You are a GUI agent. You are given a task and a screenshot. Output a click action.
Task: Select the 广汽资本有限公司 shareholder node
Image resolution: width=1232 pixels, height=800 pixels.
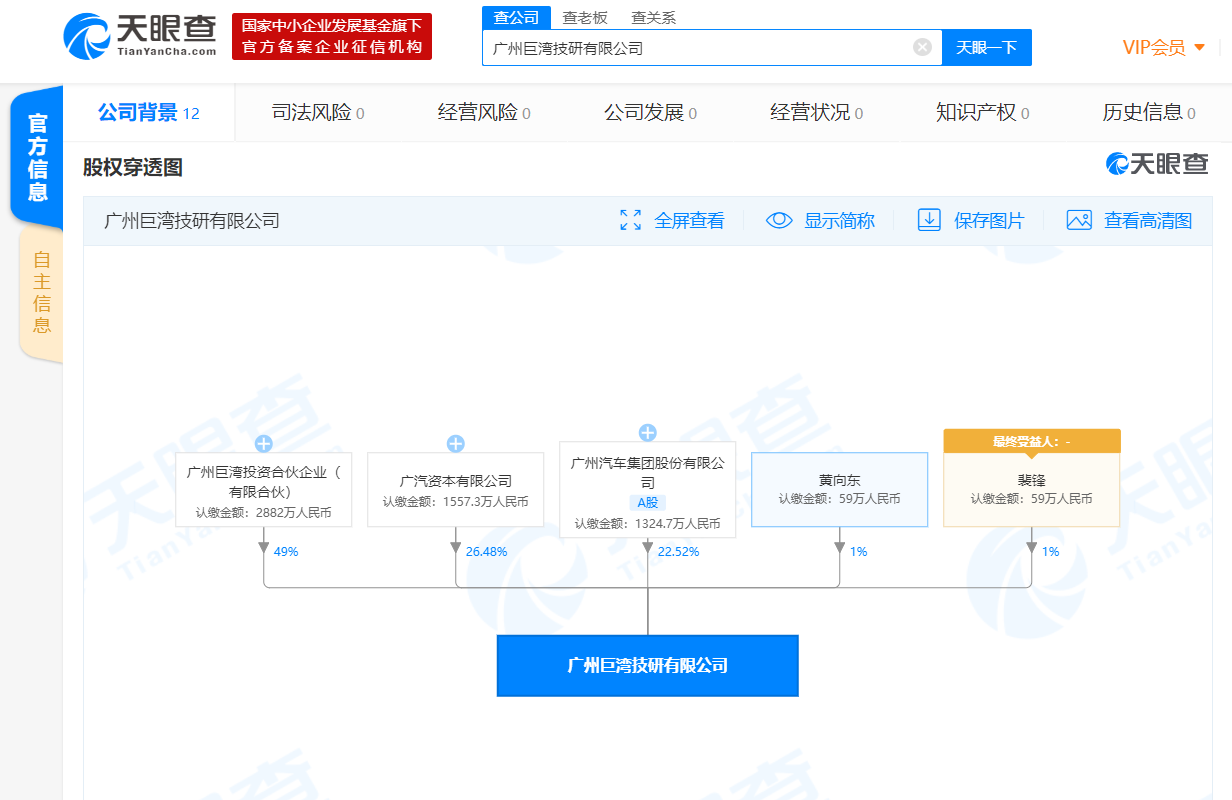coord(456,490)
